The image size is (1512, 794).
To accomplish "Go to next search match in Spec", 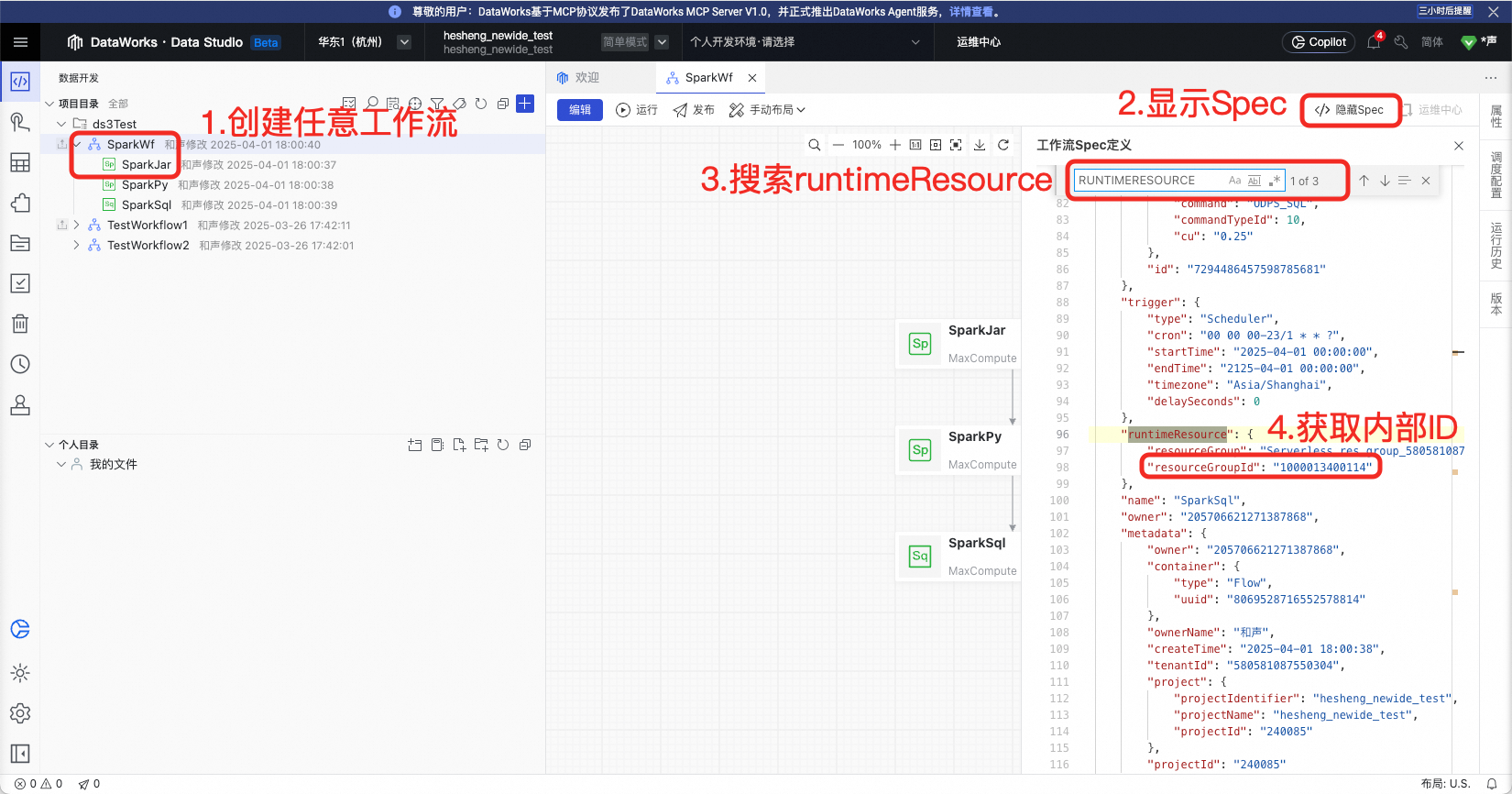I will point(1385,181).
